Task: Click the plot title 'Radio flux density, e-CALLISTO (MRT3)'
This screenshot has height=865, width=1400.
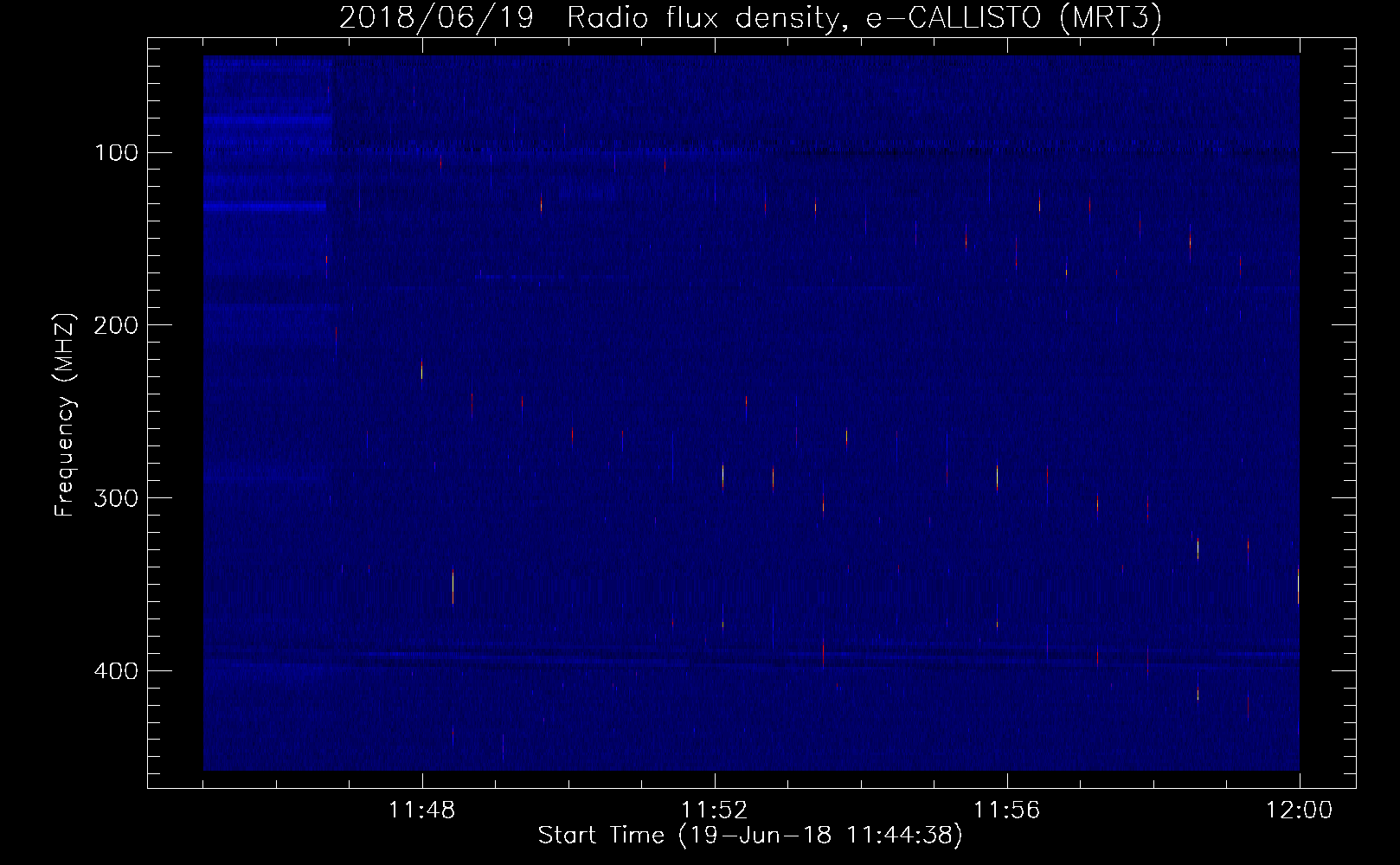Action: [864, 17]
